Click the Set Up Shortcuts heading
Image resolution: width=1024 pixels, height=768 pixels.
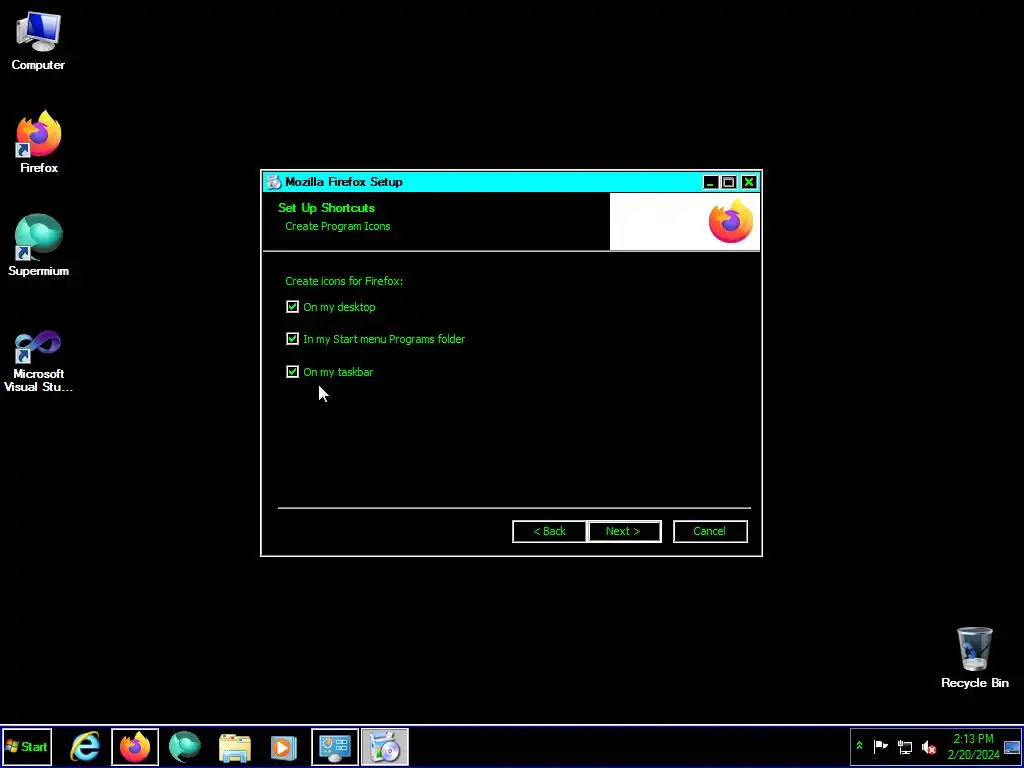click(x=327, y=208)
